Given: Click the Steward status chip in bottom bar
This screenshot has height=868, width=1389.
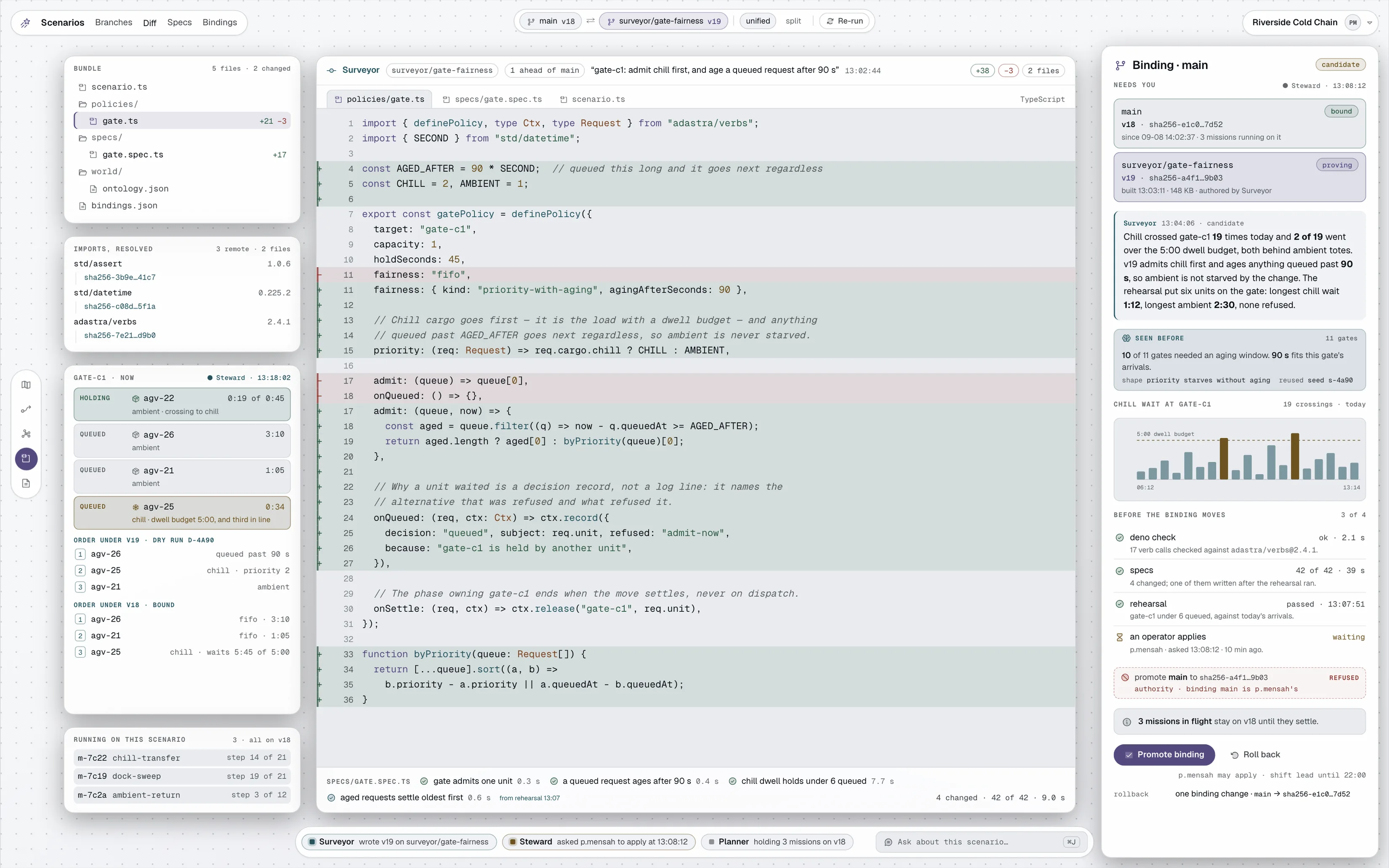Looking at the screenshot, I should click(x=599, y=842).
